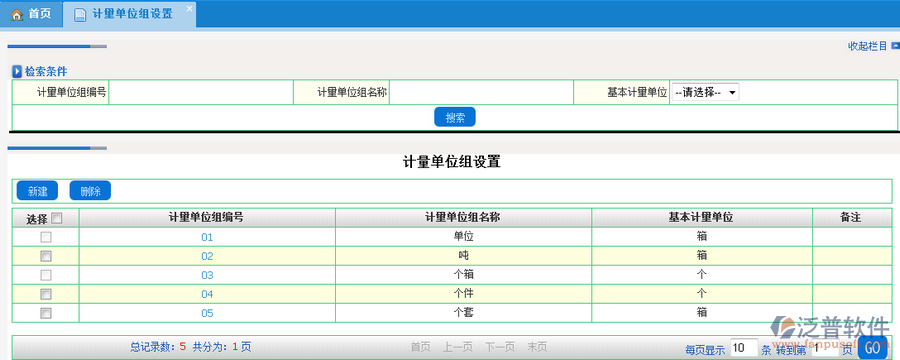900x360 pixels.
Task: Open the 基本计量单位 dropdown
Action: coord(705,92)
